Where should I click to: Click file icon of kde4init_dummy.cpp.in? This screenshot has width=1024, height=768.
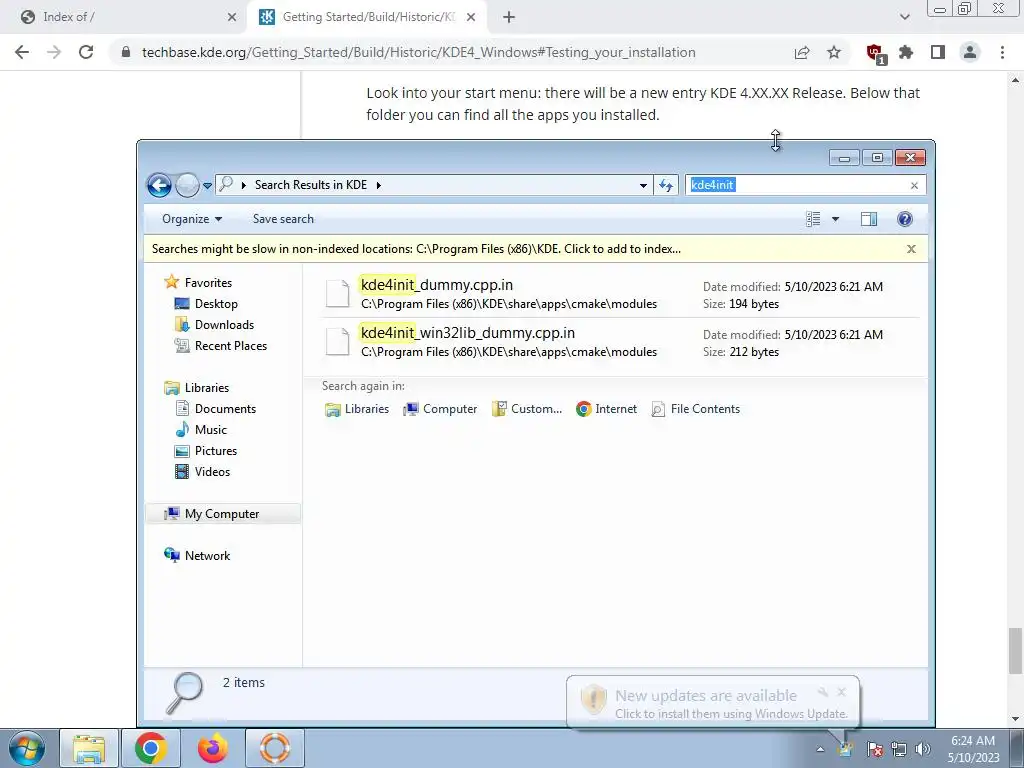338,294
